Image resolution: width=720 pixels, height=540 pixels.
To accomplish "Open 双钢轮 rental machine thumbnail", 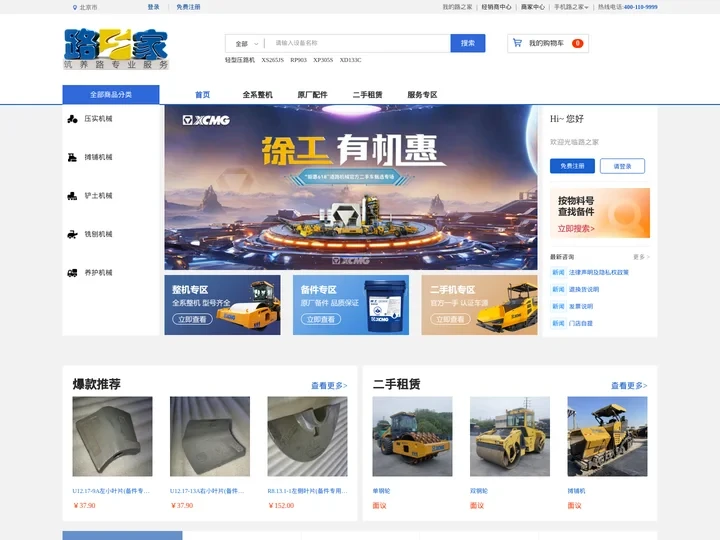I will click(510, 436).
